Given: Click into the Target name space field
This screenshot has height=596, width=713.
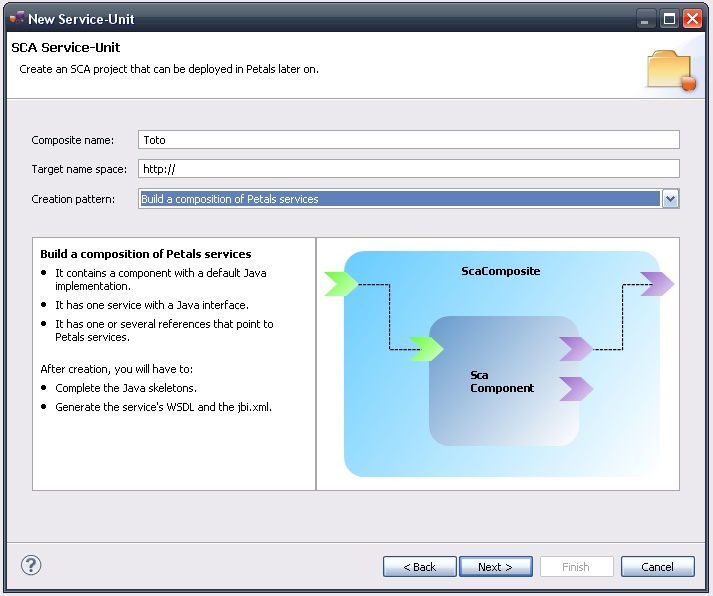Looking at the screenshot, I should 408,169.
